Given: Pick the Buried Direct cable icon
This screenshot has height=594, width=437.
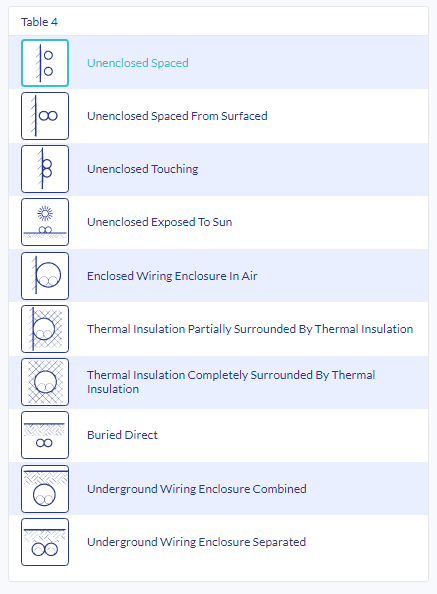Looking at the screenshot, I should (45, 435).
